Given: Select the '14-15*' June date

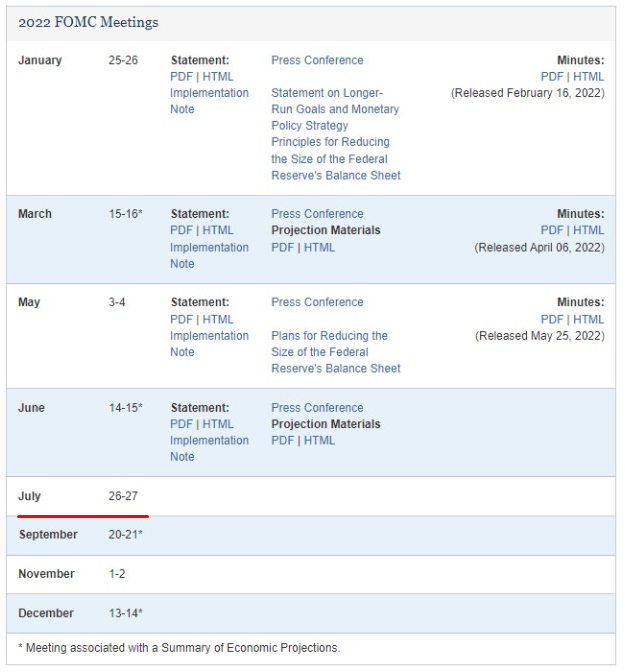Looking at the screenshot, I should pyautogui.click(x=125, y=408).
